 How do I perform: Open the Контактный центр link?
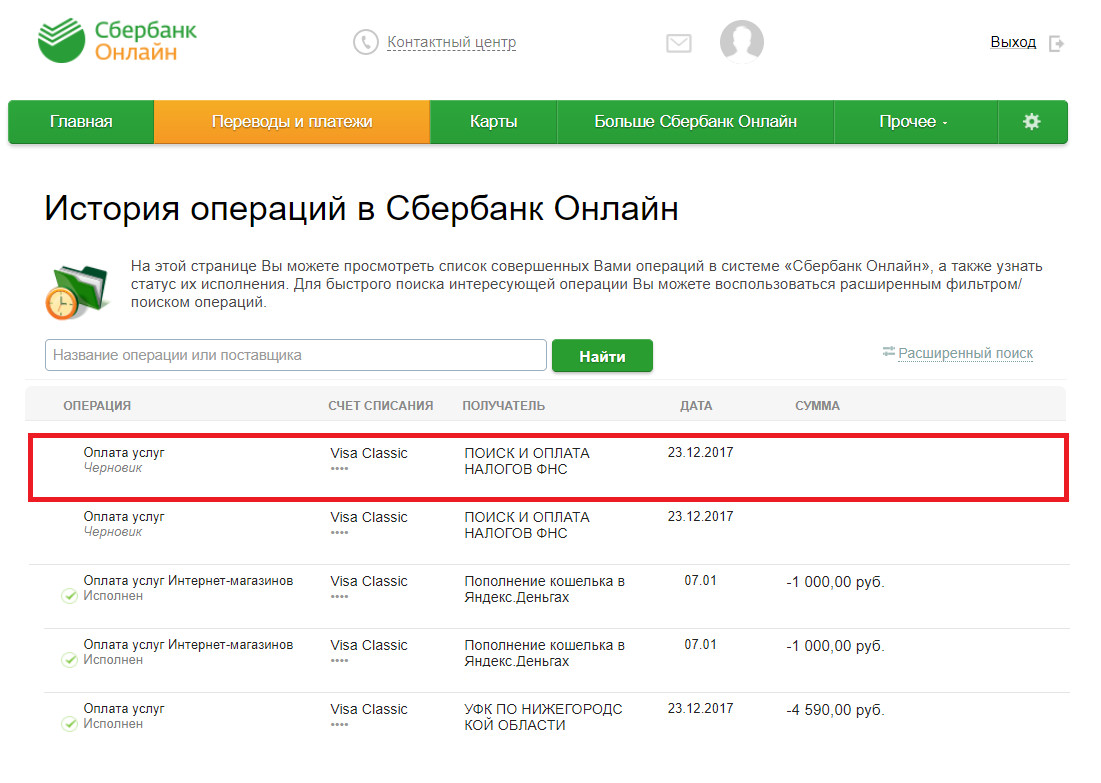click(x=451, y=42)
